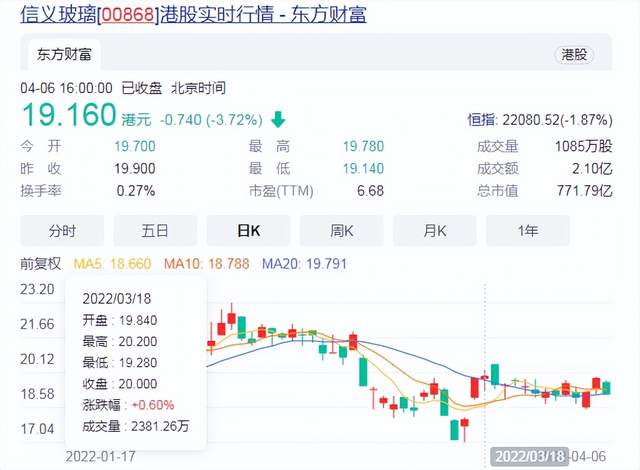Select the 月K monthly chart tab

pyautogui.click(x=434, y=231)
